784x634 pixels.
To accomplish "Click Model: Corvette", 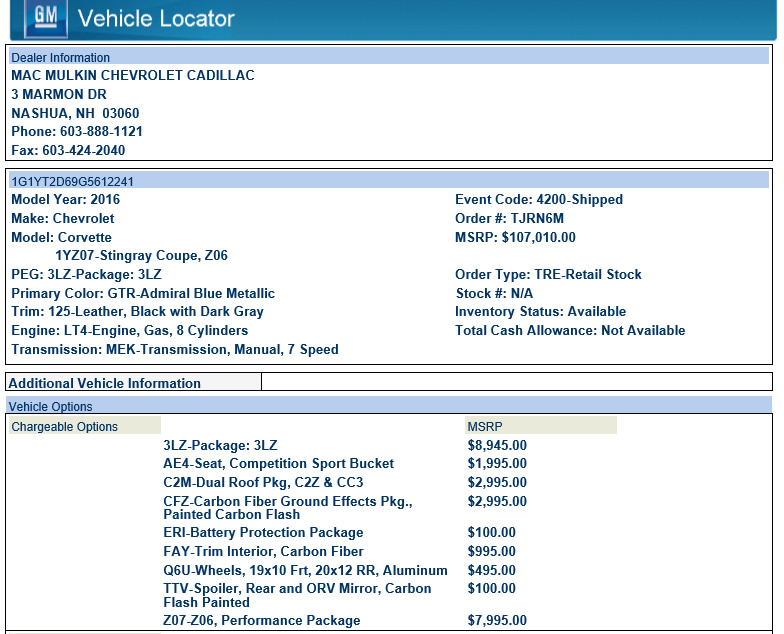I will (x=62, y=238).
